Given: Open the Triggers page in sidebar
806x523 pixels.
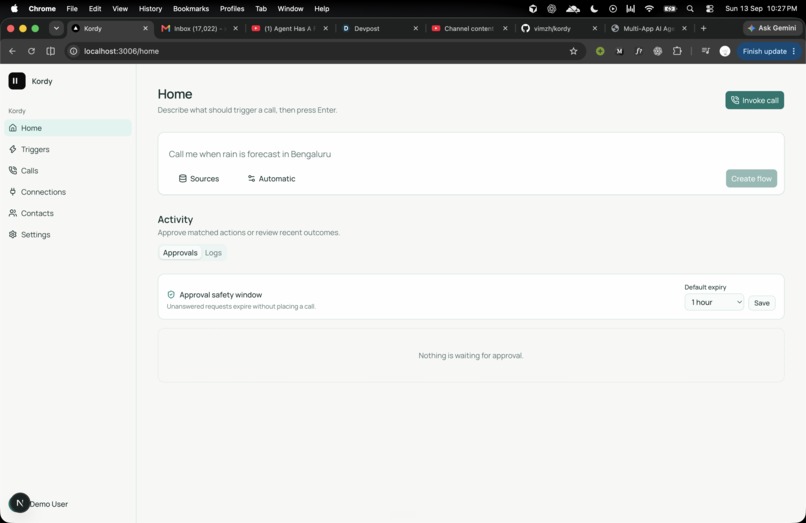Looking at the screenshot, I should point(67,149).
